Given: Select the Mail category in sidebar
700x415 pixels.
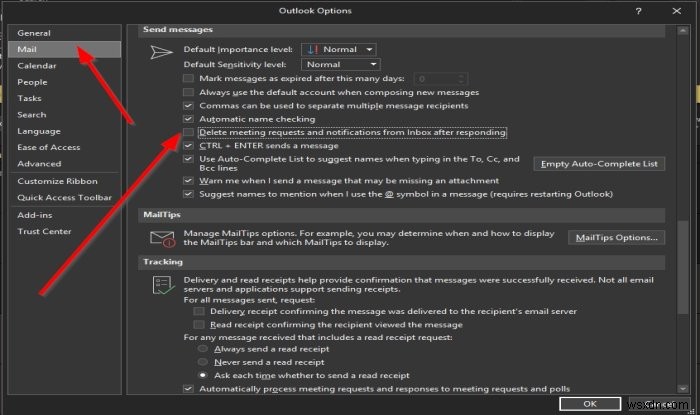Looking at the screenshot, I should (64, 50).
